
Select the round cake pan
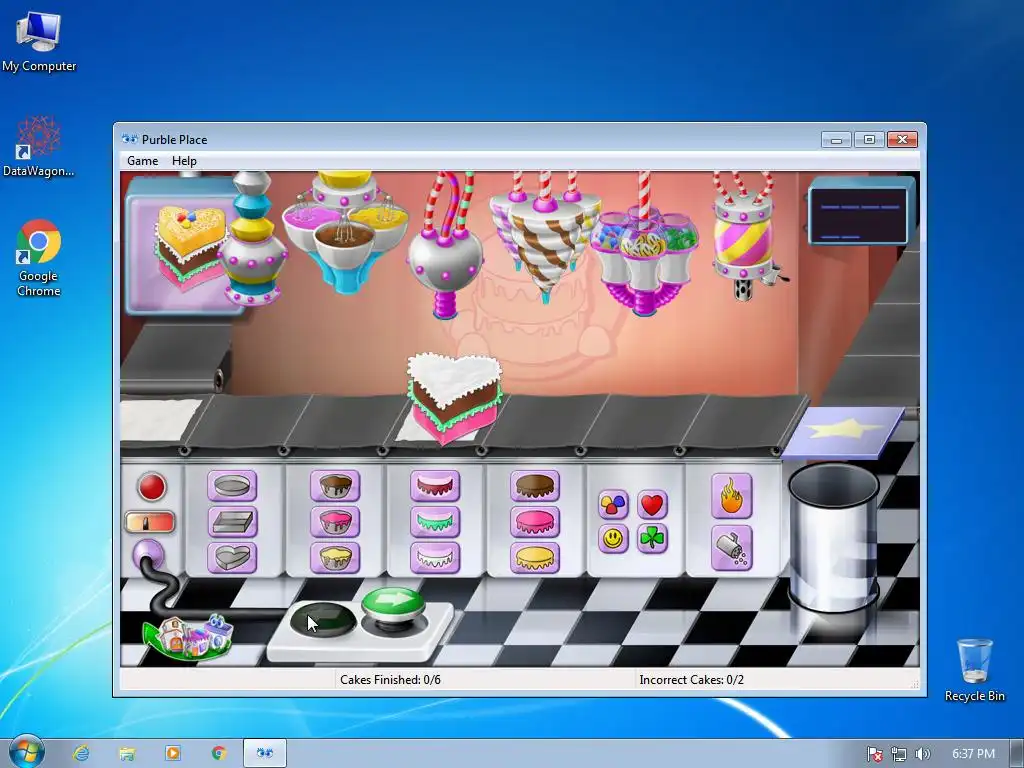tap(232, 486)
